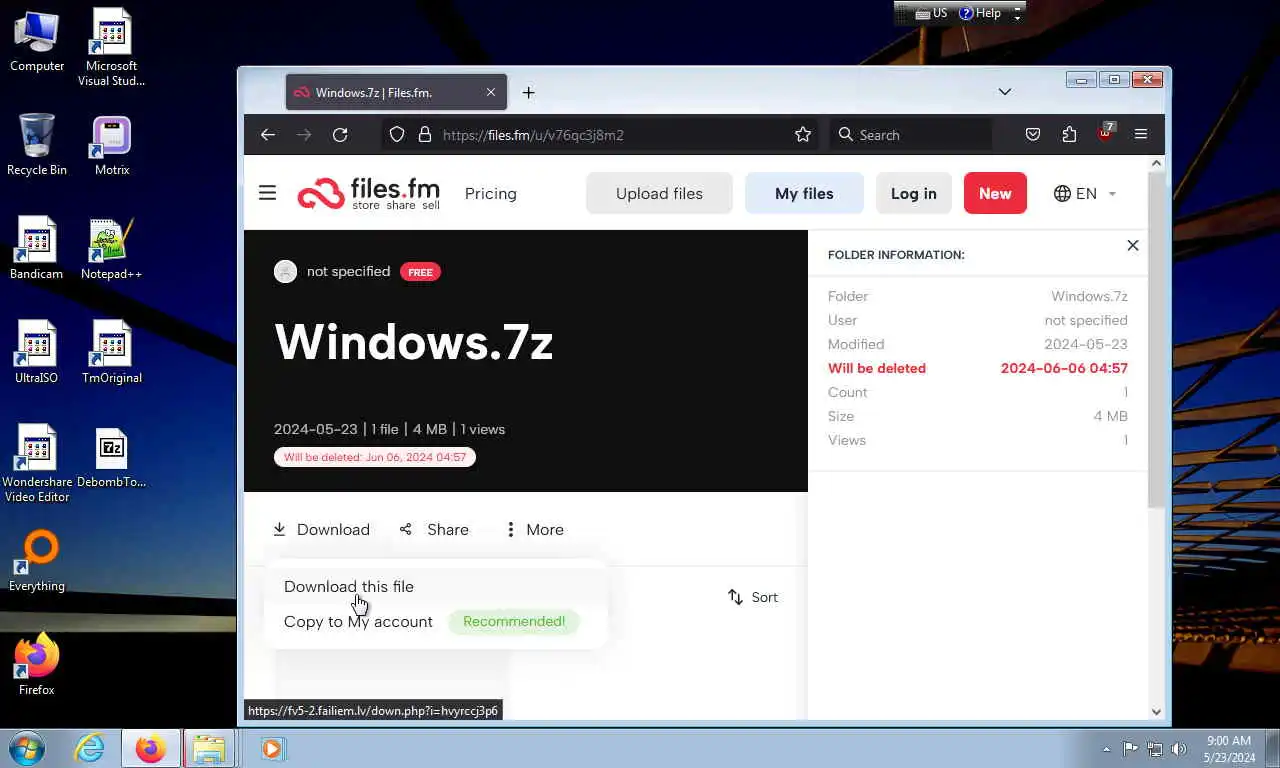Open the Pocket save icon
This screenshot has height=768, width=1280.
(1033, 134)
